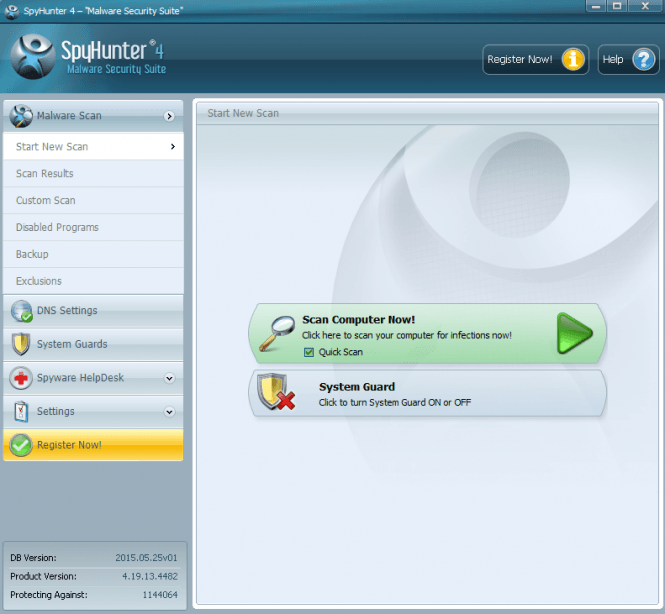
Task: Click the DB Version: label
Action: tap(33, 558)
